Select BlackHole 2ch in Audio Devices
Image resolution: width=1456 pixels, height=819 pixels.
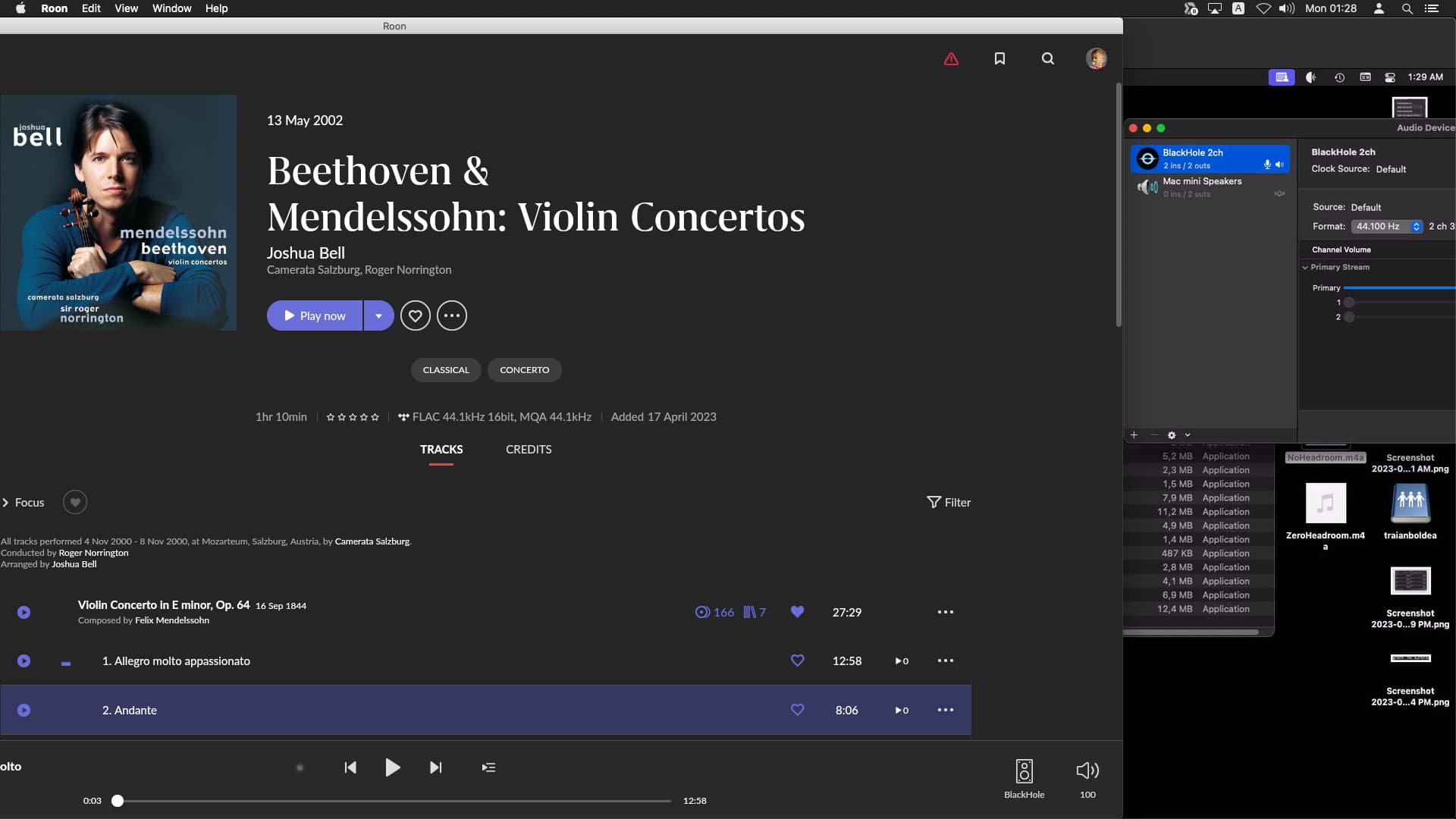[1210, 158]
